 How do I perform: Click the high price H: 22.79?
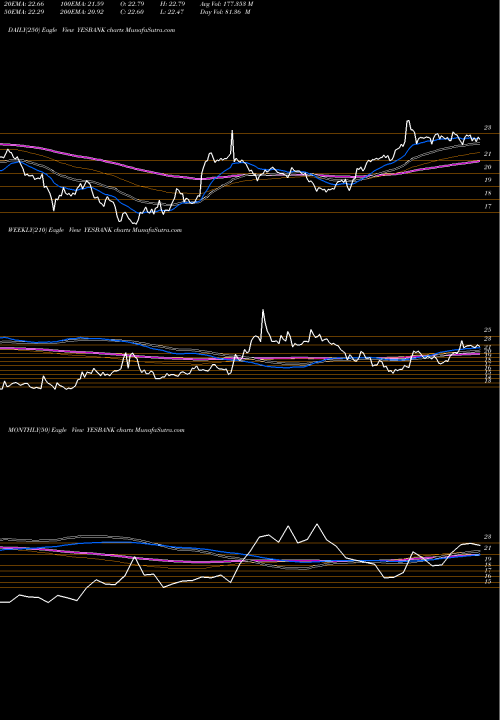tap(171, 4)
